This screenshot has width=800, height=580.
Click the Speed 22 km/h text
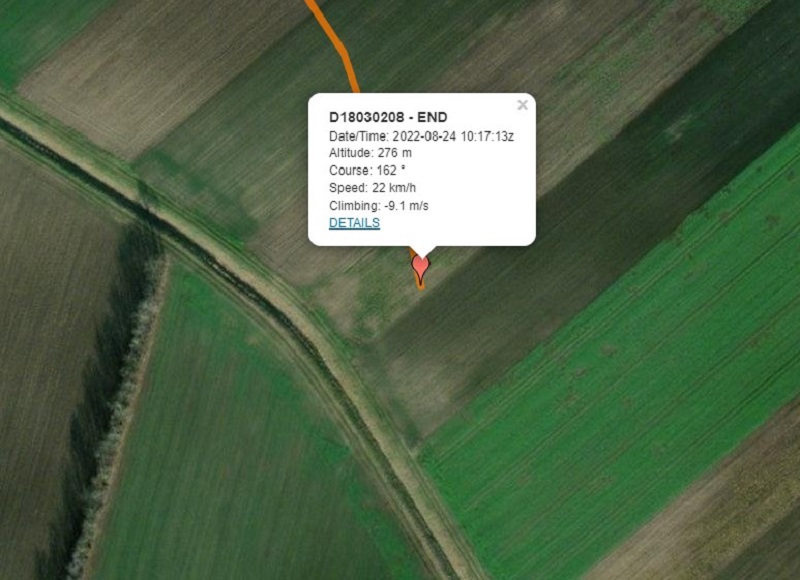point(372,188)
